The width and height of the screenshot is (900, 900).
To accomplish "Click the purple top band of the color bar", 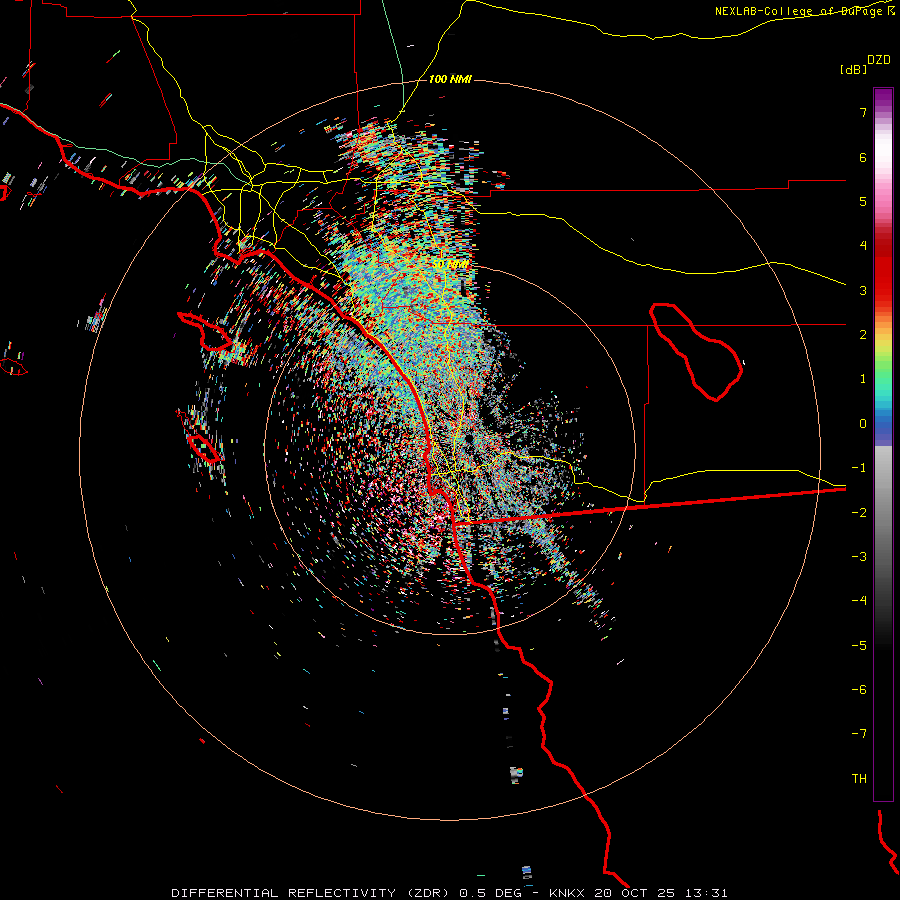I will click(x=883, y=98).
